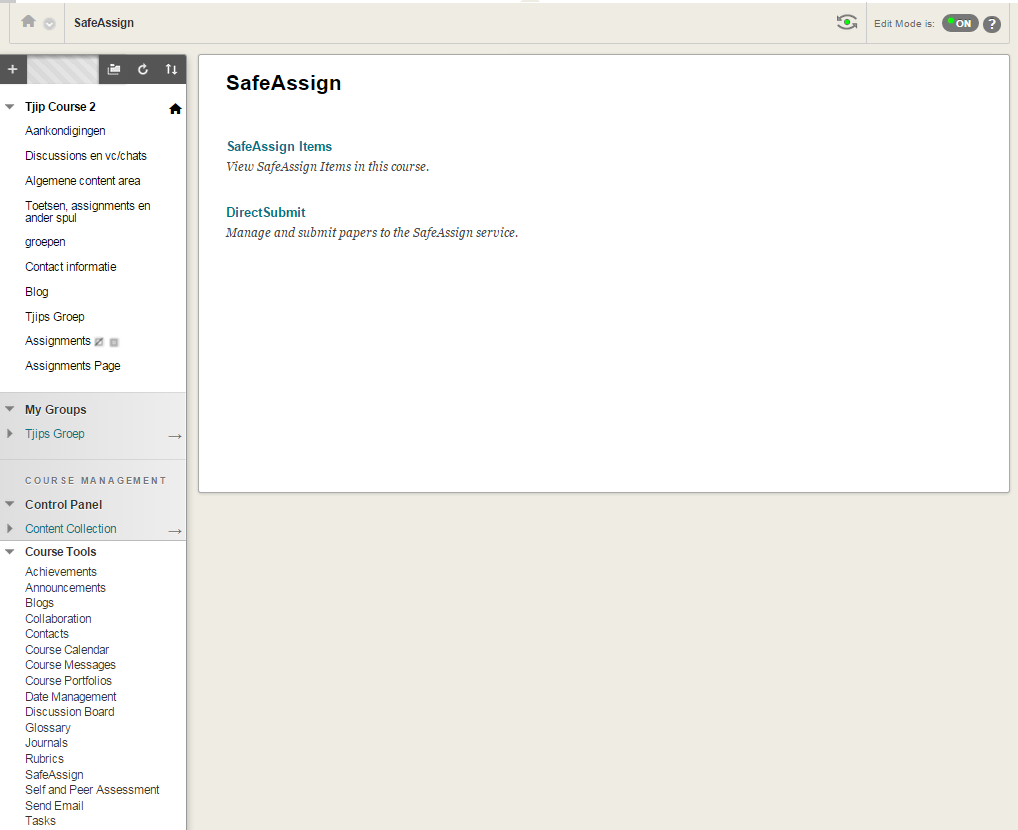Image resolution: width=1018 pixels, height=830 pixels.
Task: Open Discussion Board tool
Action: pos(69,712)
